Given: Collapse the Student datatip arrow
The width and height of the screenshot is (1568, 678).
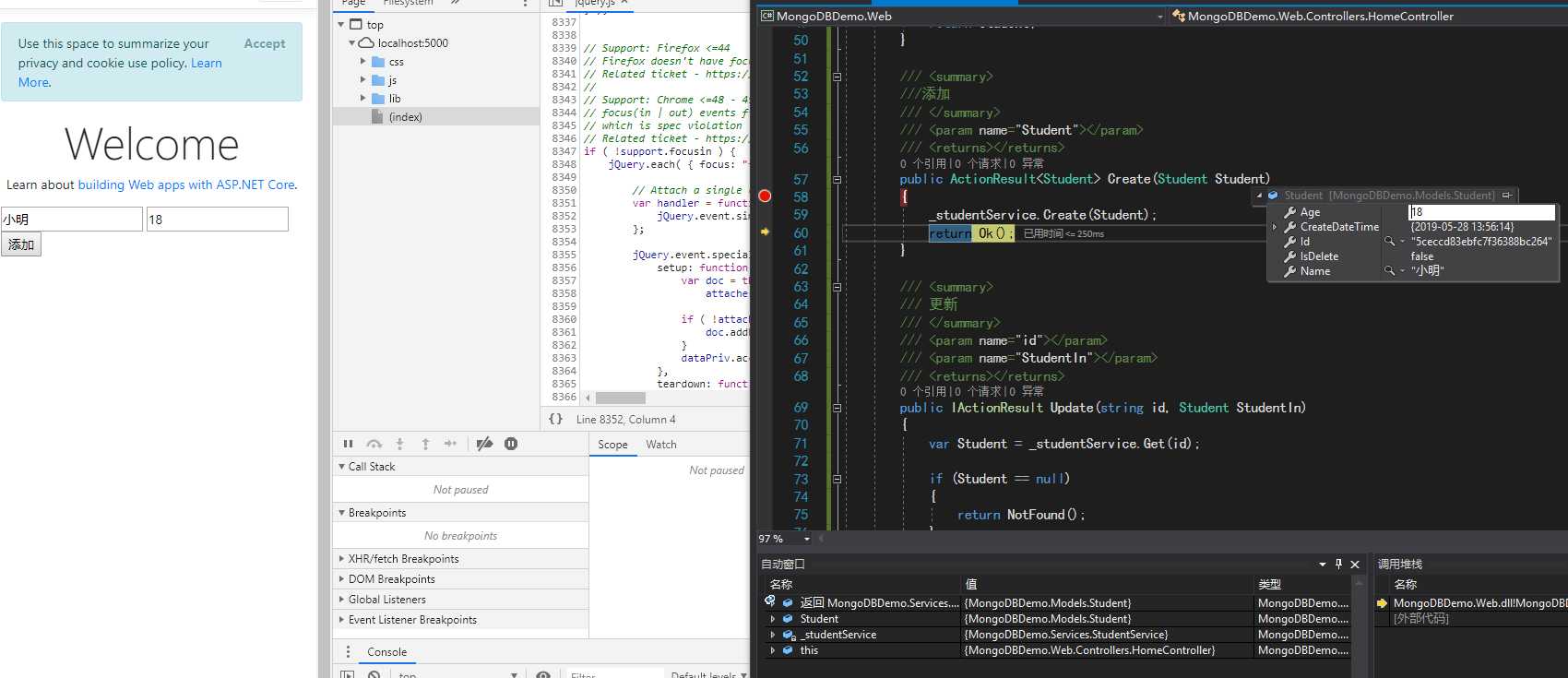Looking at the screenshot, I should tap(1259, 196).
